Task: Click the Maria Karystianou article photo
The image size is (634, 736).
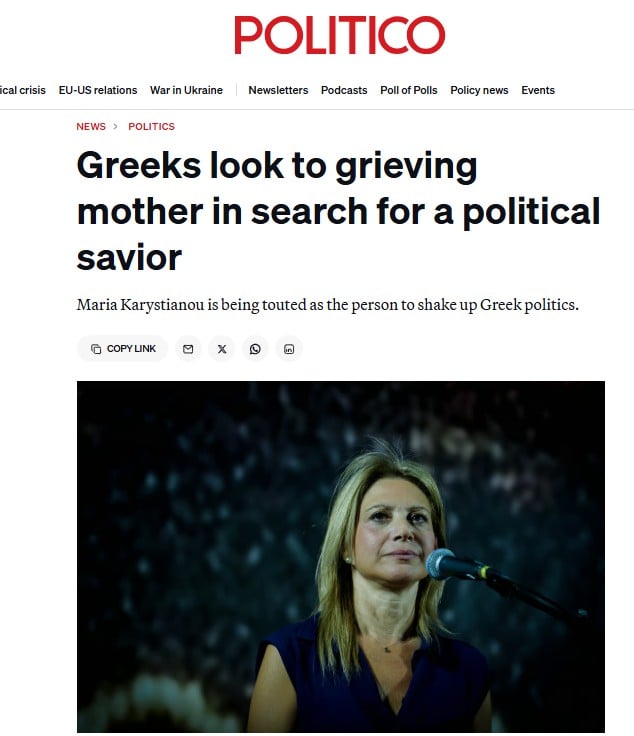Action: [341, 557]
